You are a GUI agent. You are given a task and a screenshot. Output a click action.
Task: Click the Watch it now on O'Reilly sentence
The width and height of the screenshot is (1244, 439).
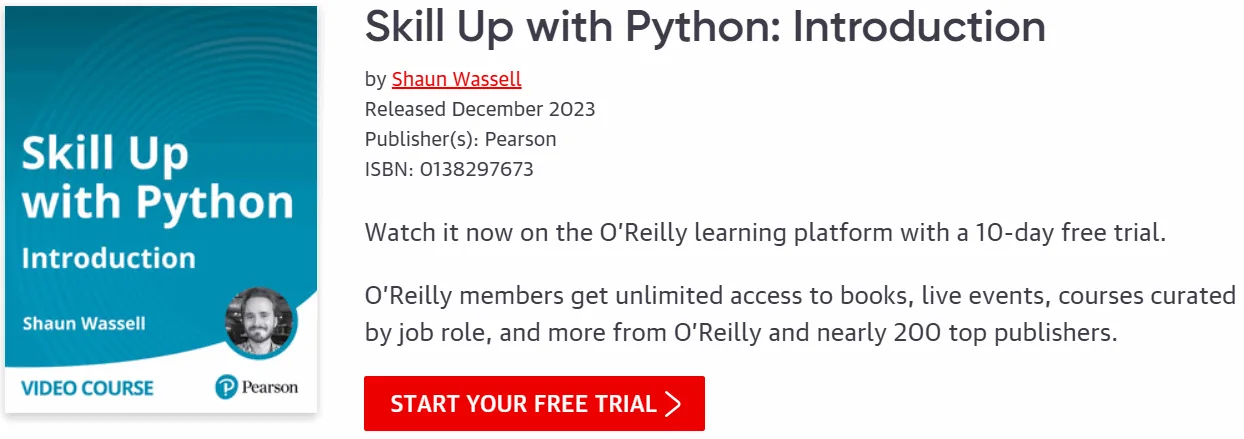pos(765,234)
